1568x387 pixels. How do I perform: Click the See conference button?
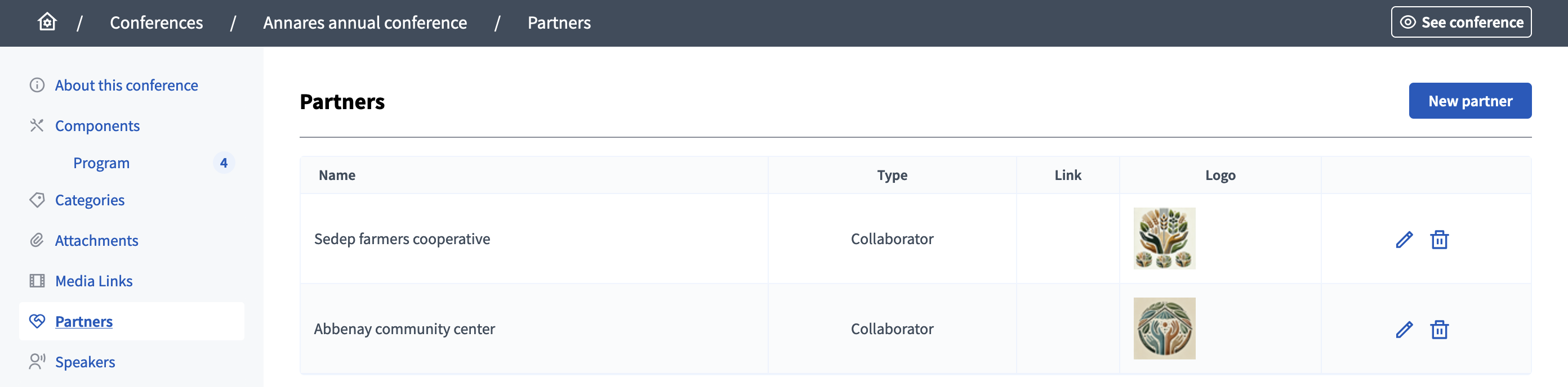(1460, 22)
